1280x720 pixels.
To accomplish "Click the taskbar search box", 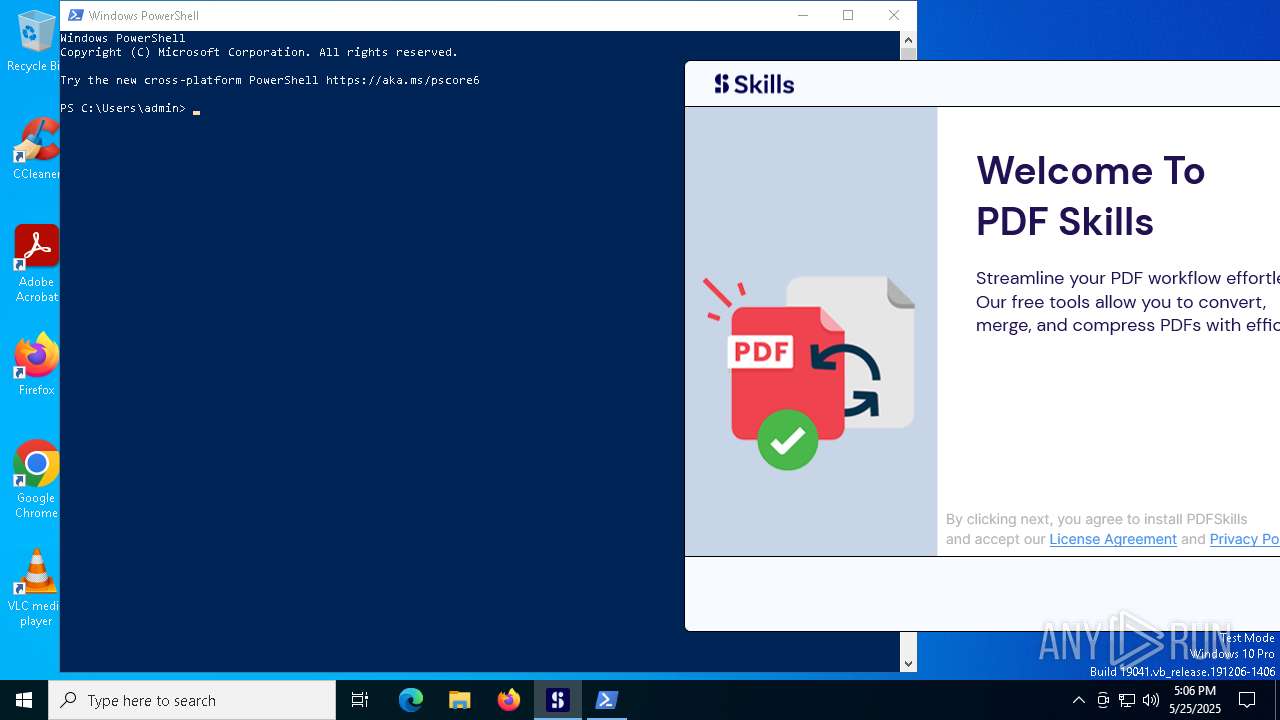I will coord(192,700).
